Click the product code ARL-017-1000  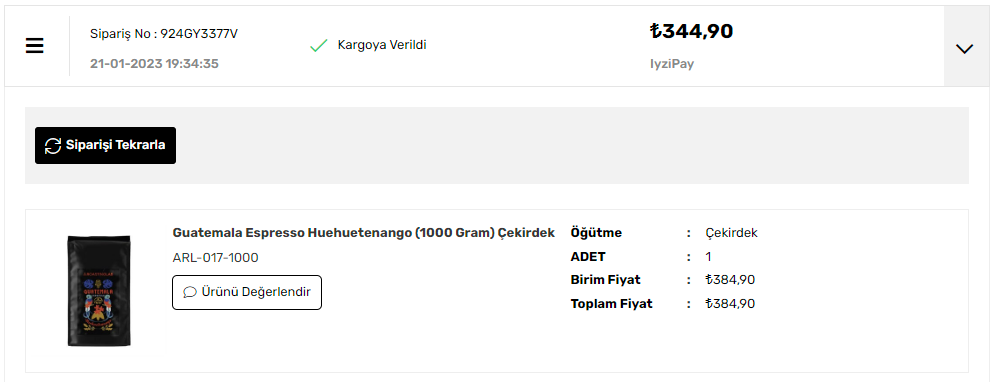tap(216, 258)
